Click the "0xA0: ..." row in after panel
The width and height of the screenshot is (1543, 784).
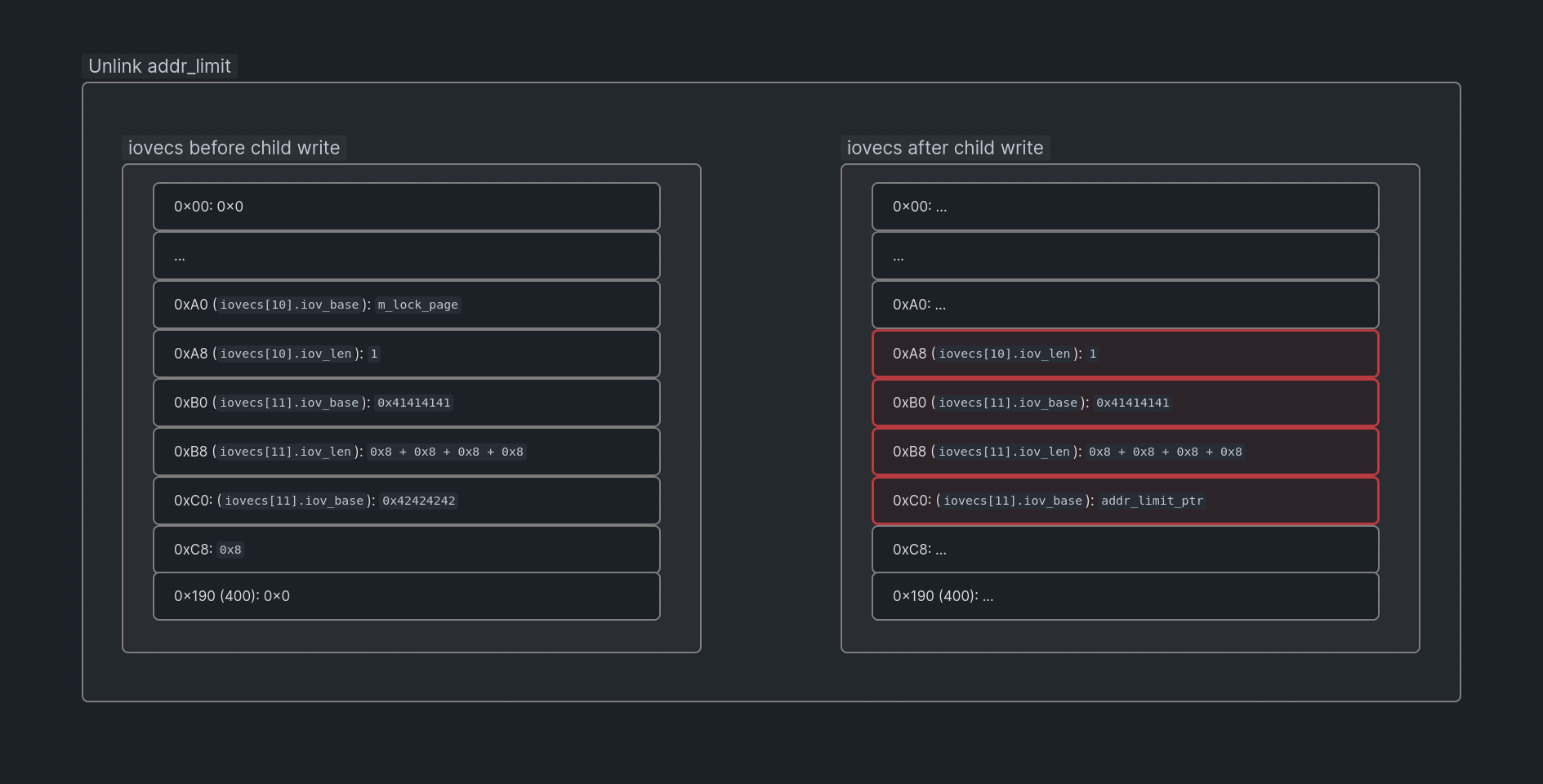click(1125, 305)
